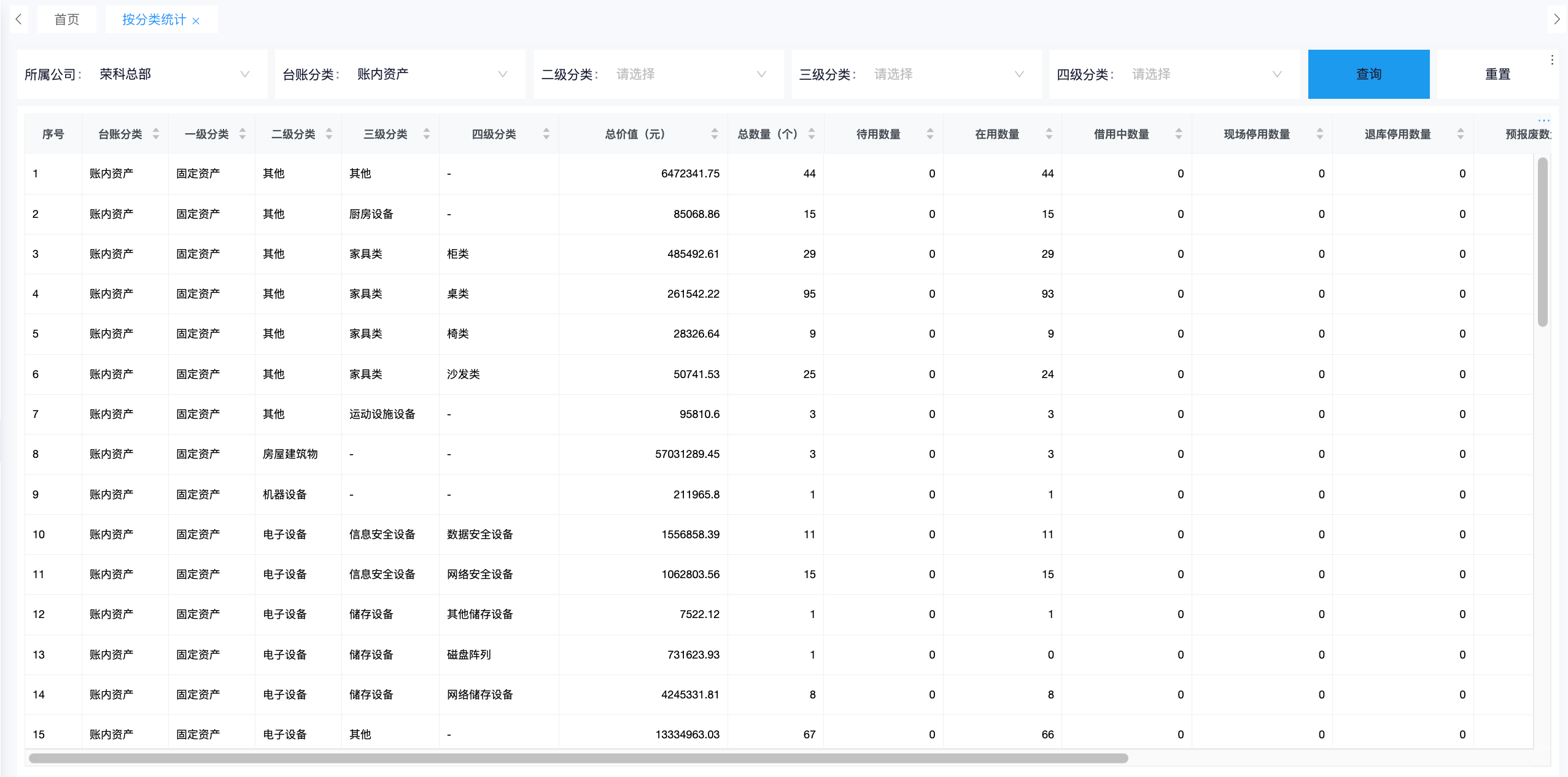Sort by 待用数量 column
Screen dimensions: 1568x777
tap(930, 134)
